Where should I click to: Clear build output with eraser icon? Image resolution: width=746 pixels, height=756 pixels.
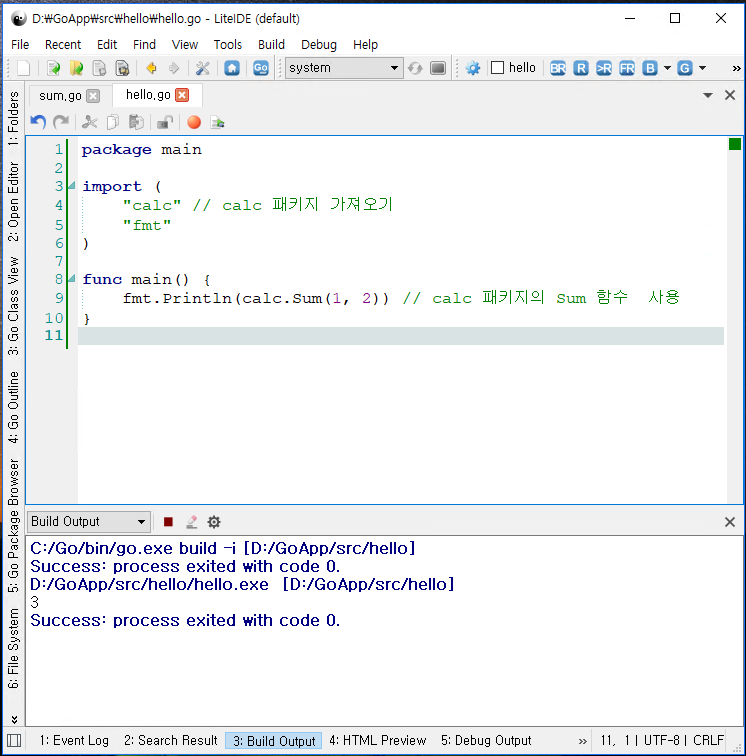click(191, 521)
